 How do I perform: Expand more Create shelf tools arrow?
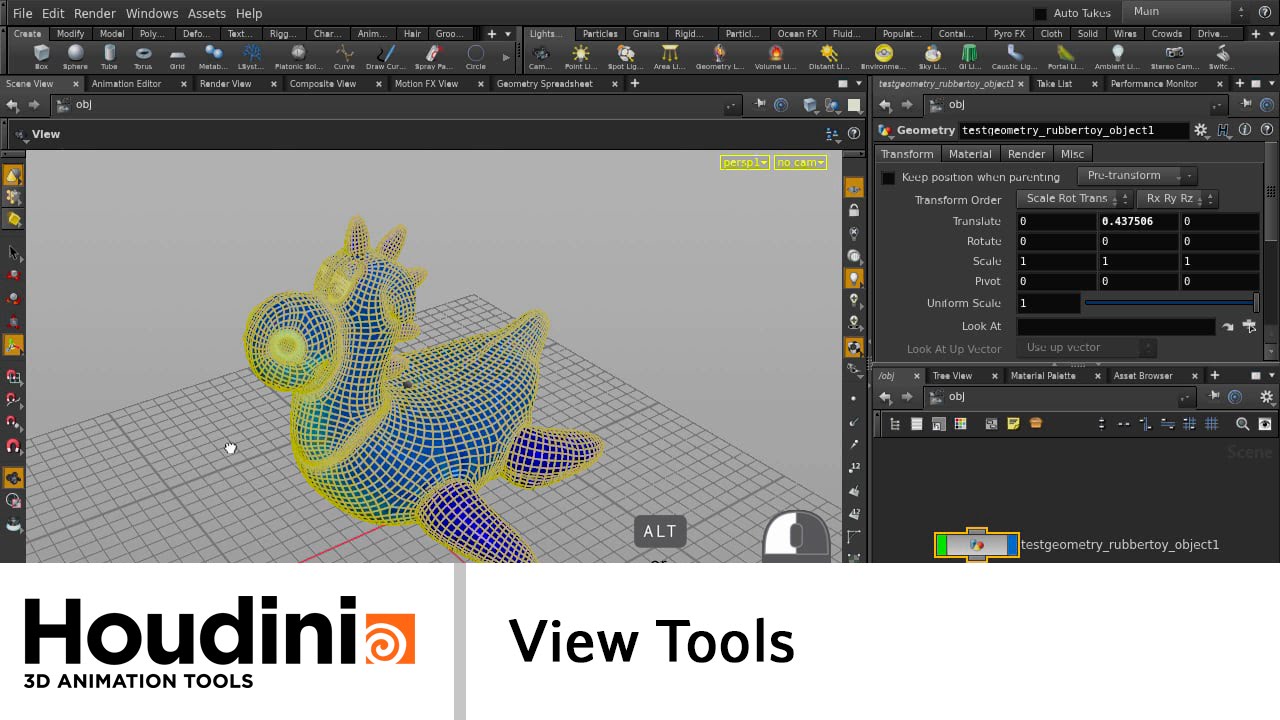(506, 57)
